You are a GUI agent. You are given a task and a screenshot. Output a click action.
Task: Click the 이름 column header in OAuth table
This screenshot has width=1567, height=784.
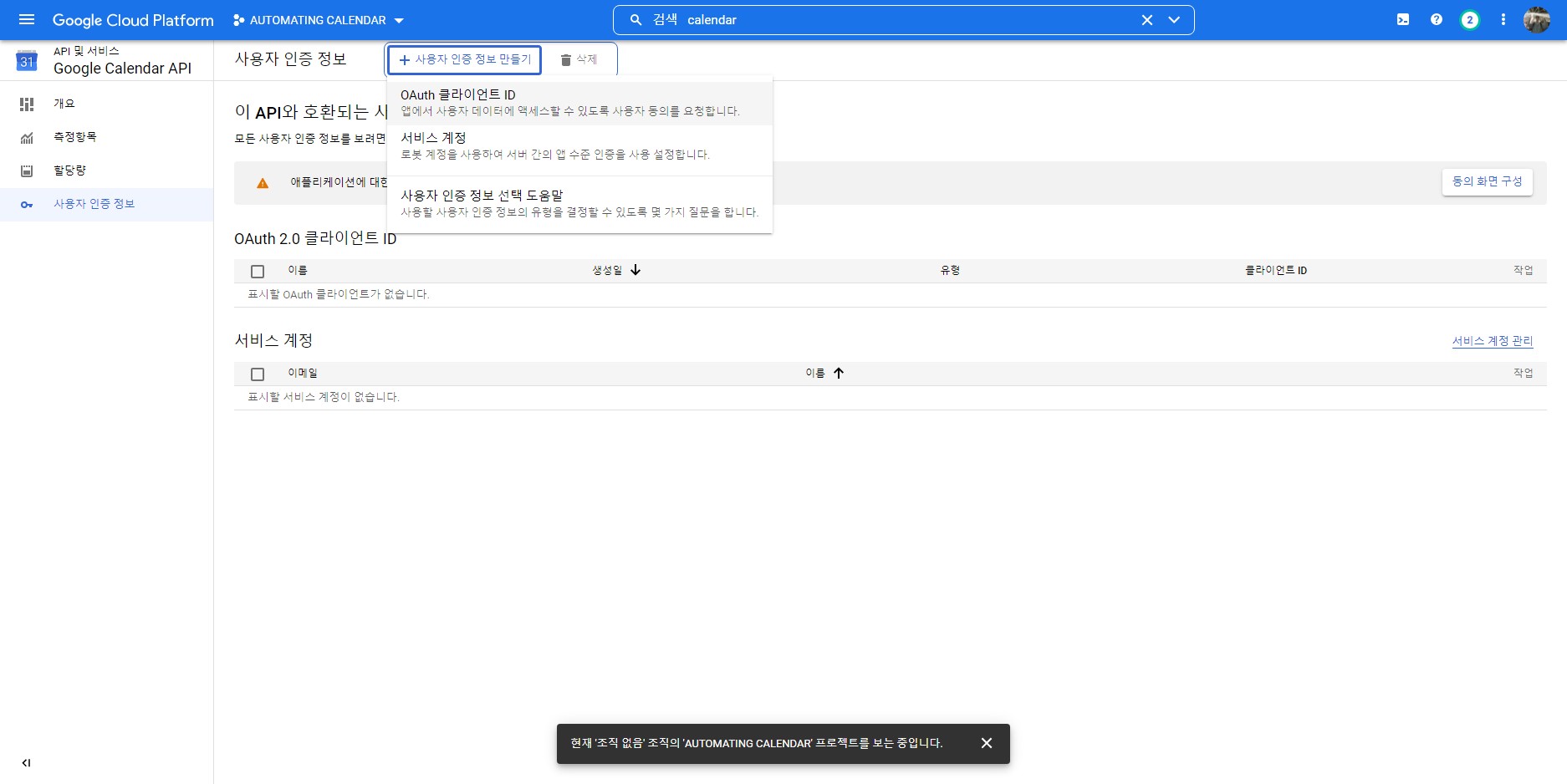pos(298,270)
